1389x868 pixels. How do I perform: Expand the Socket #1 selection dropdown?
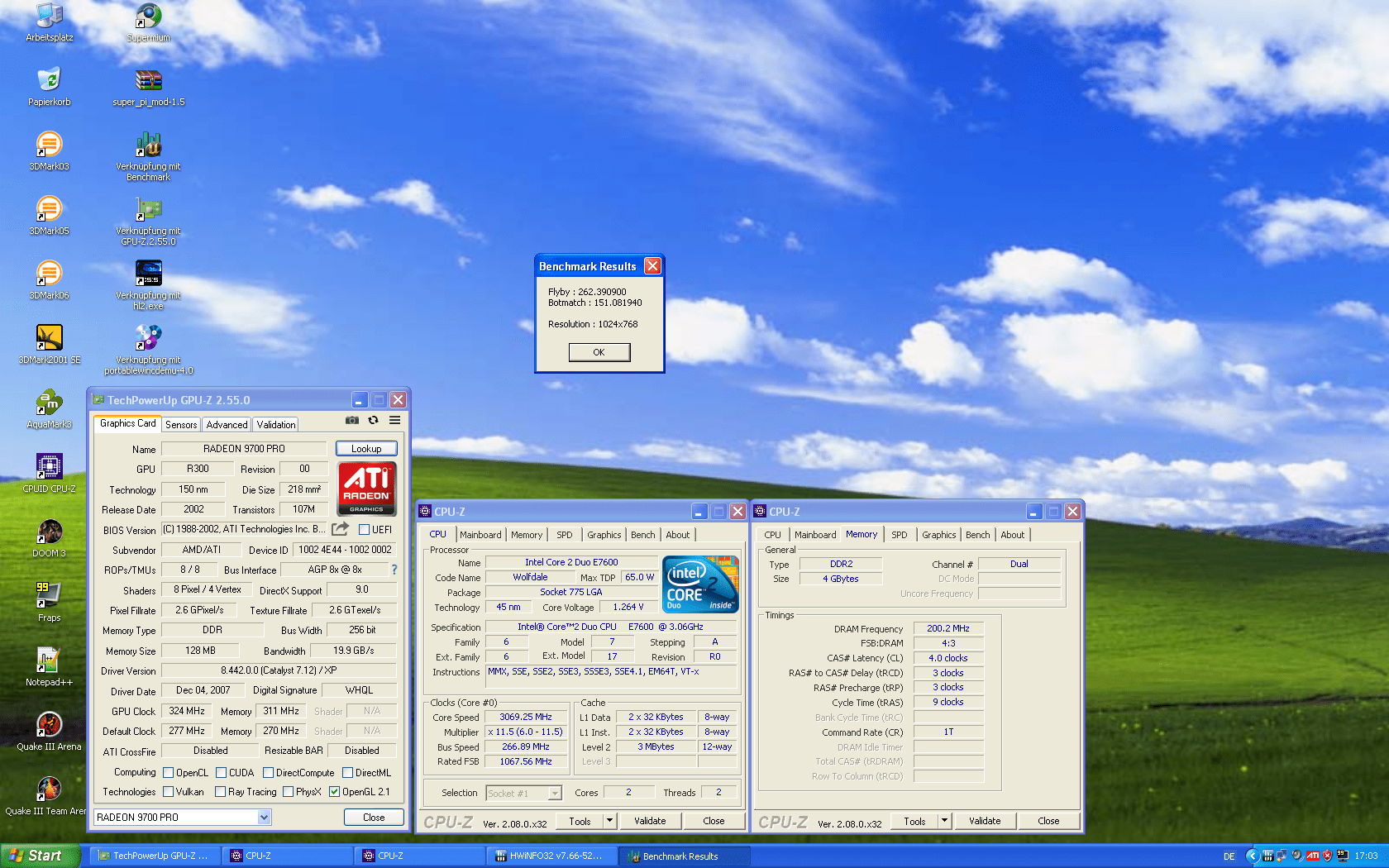click(x=555, y=793)
